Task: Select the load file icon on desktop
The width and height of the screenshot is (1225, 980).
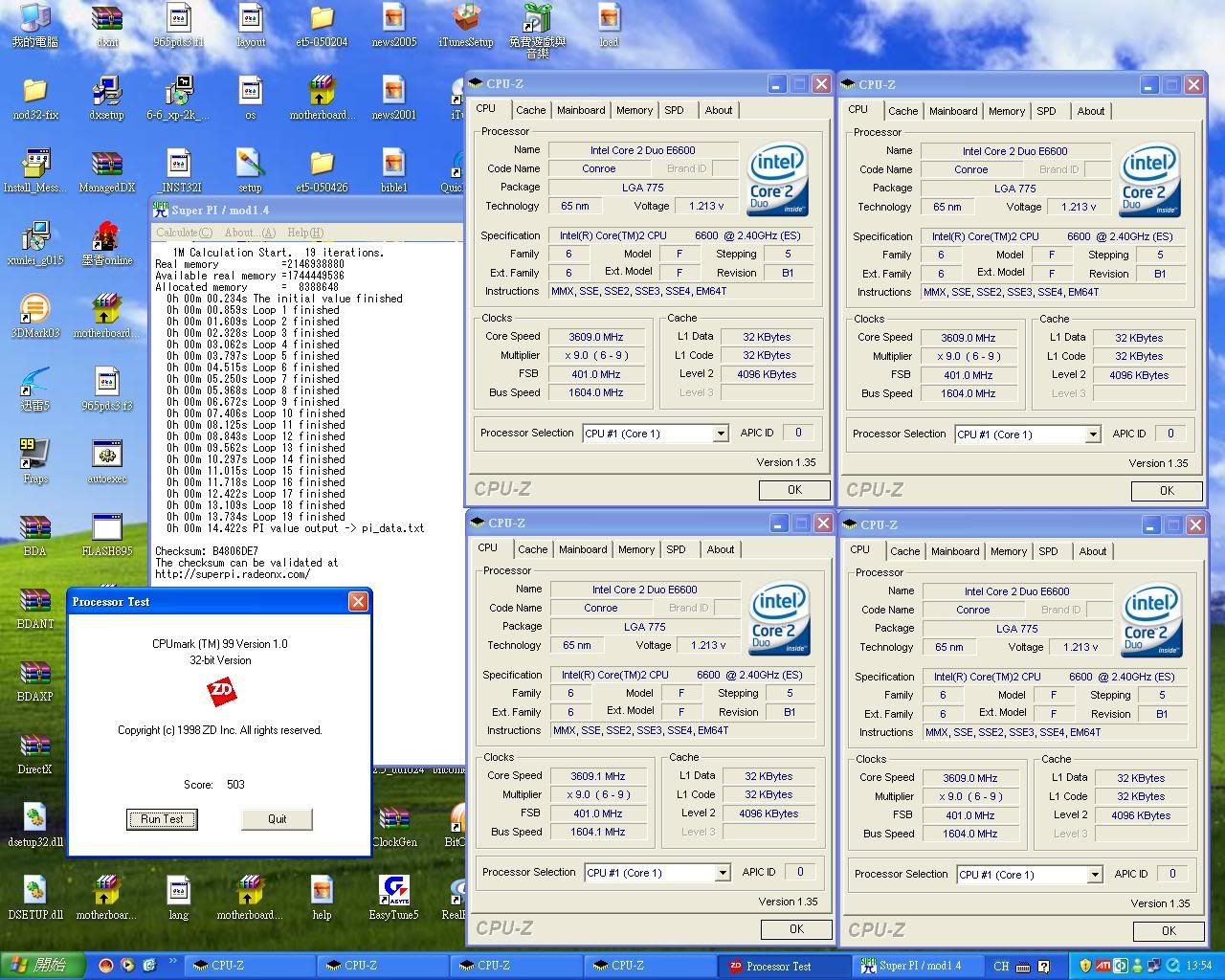Action: pyautogui.click(x=609, y=26)
